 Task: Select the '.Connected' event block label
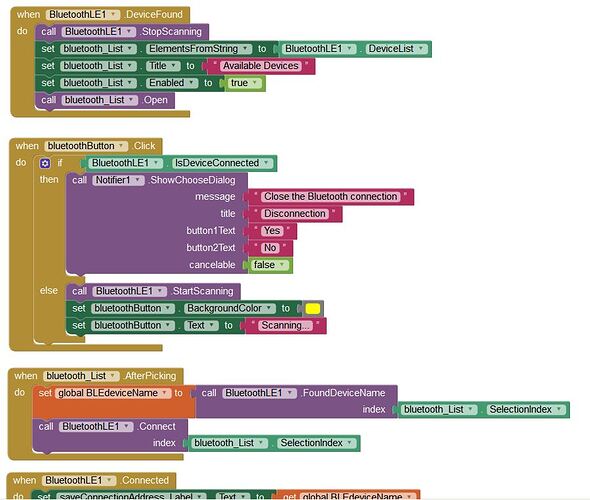click(144, 480)
